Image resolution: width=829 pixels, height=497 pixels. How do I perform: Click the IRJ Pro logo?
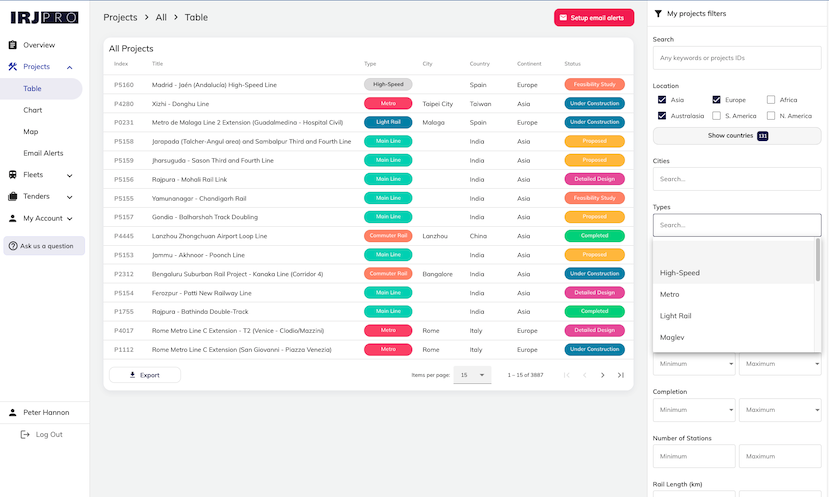point(44,17)
